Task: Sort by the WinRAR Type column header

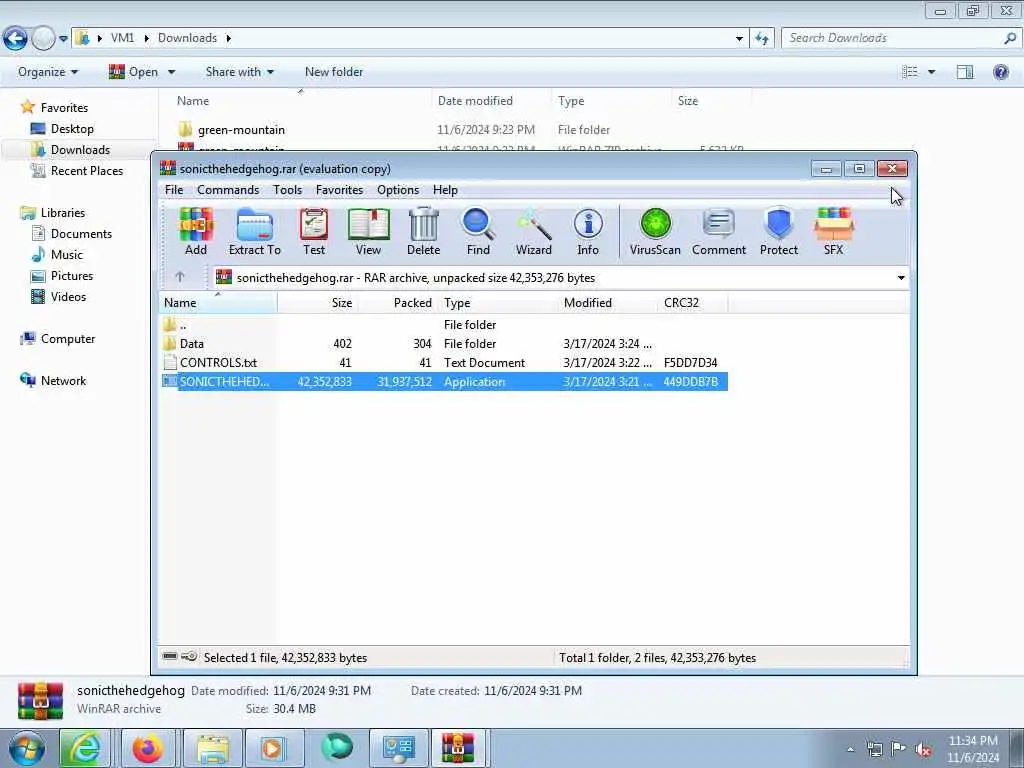Action: pyautogui.click(x=496, y=303)
